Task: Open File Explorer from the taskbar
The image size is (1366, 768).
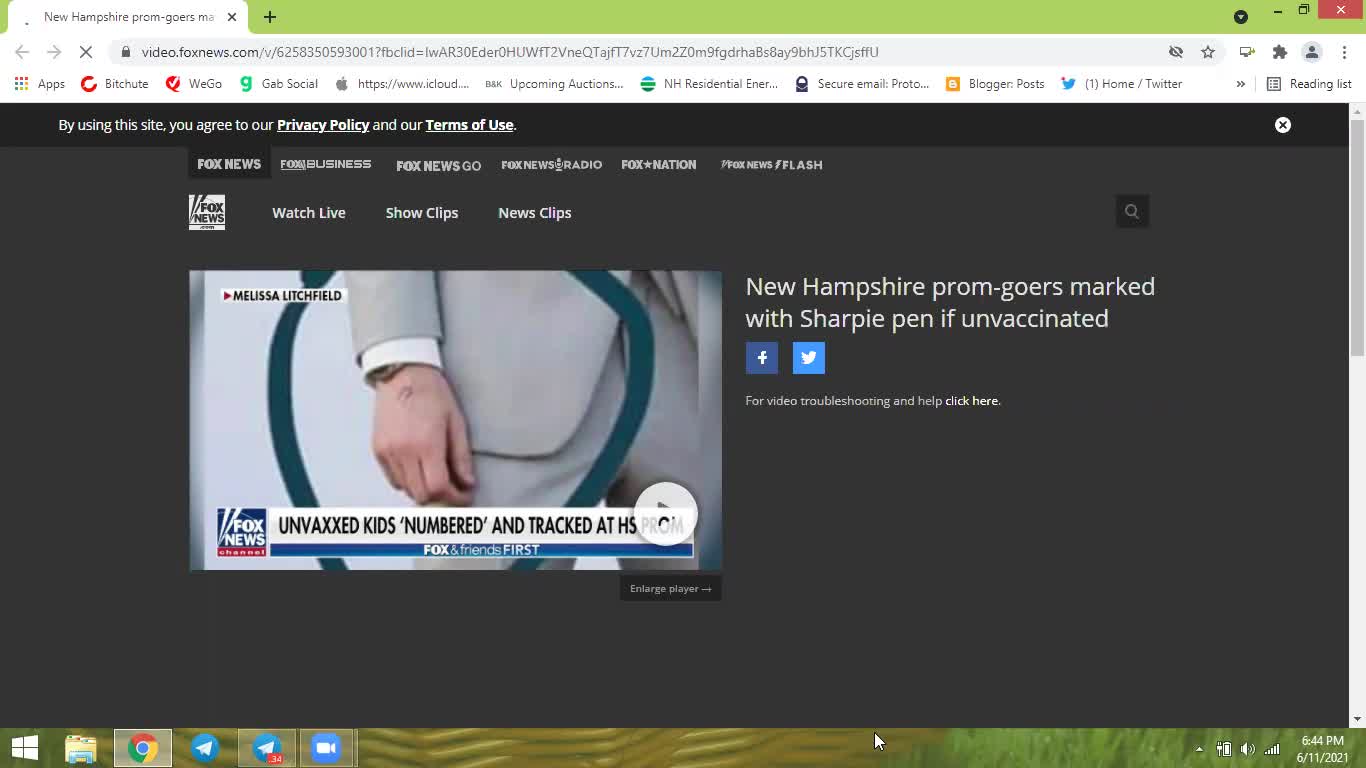Action: [x=81, y=748]
